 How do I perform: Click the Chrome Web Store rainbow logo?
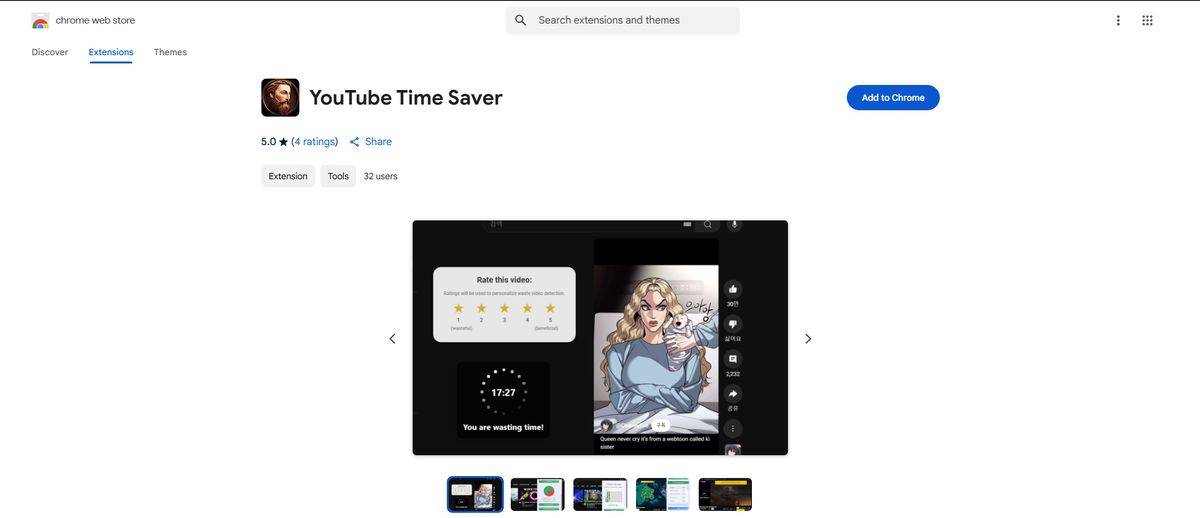40,20
